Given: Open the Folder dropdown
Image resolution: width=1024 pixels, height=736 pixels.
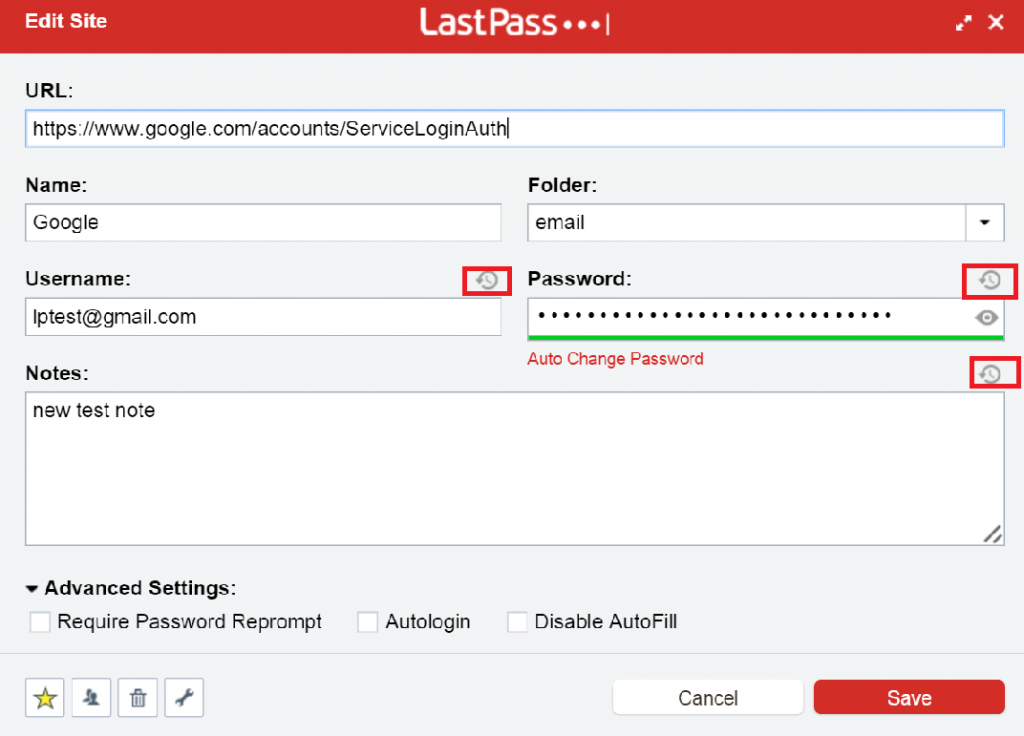Looking at the screenshot, I should tap(985, 222).
